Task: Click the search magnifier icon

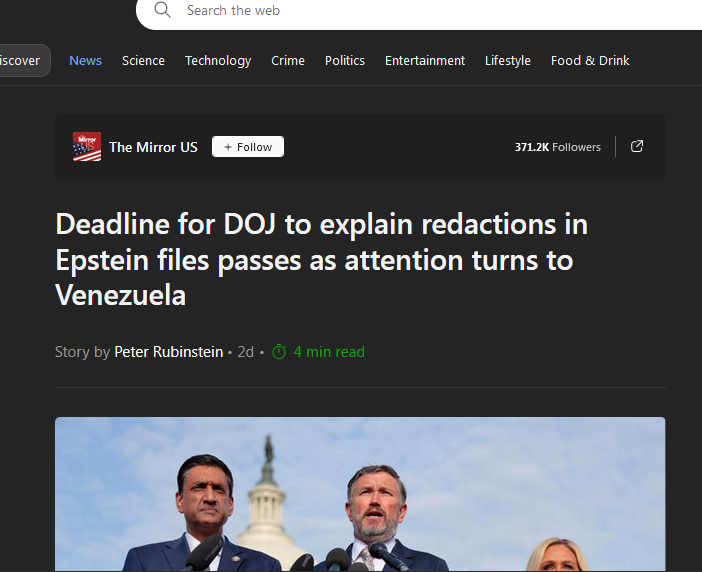Action: click(162, 9)
